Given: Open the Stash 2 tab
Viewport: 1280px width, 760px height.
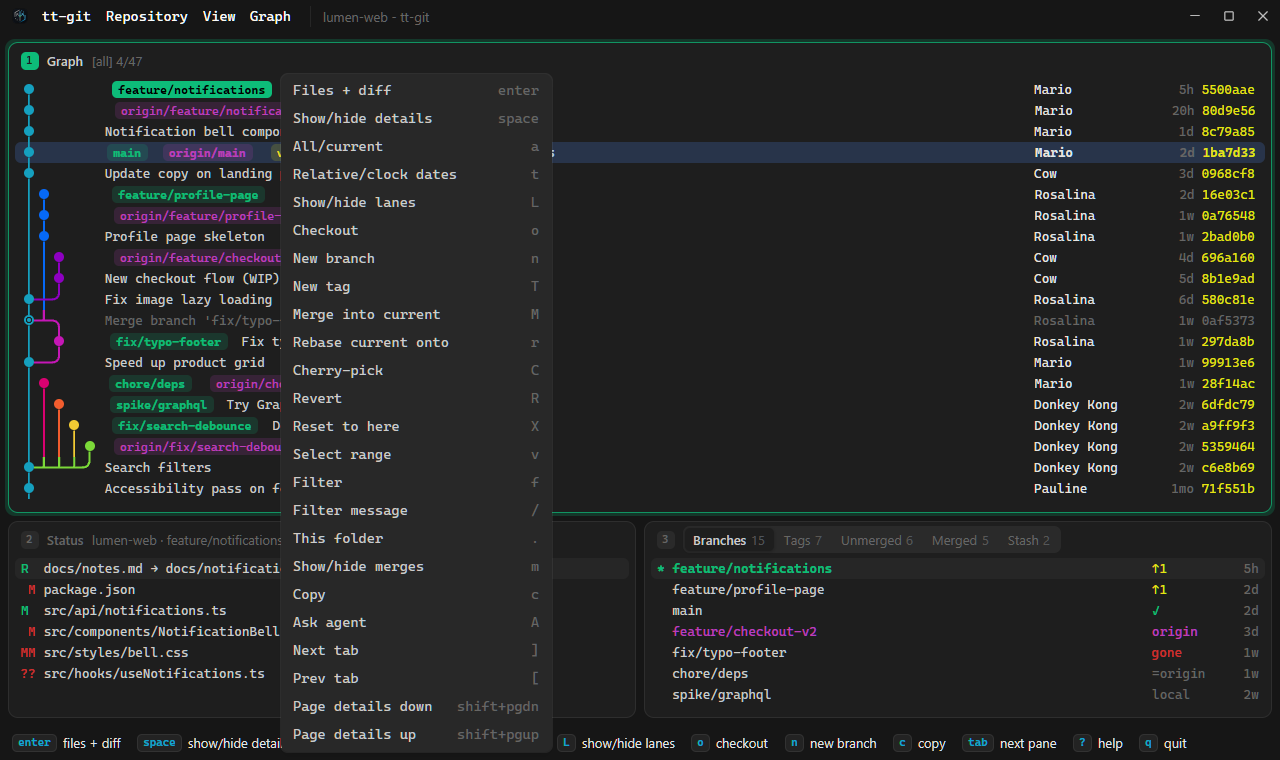Looking at the screenshot, I should tap(1028, 540).
